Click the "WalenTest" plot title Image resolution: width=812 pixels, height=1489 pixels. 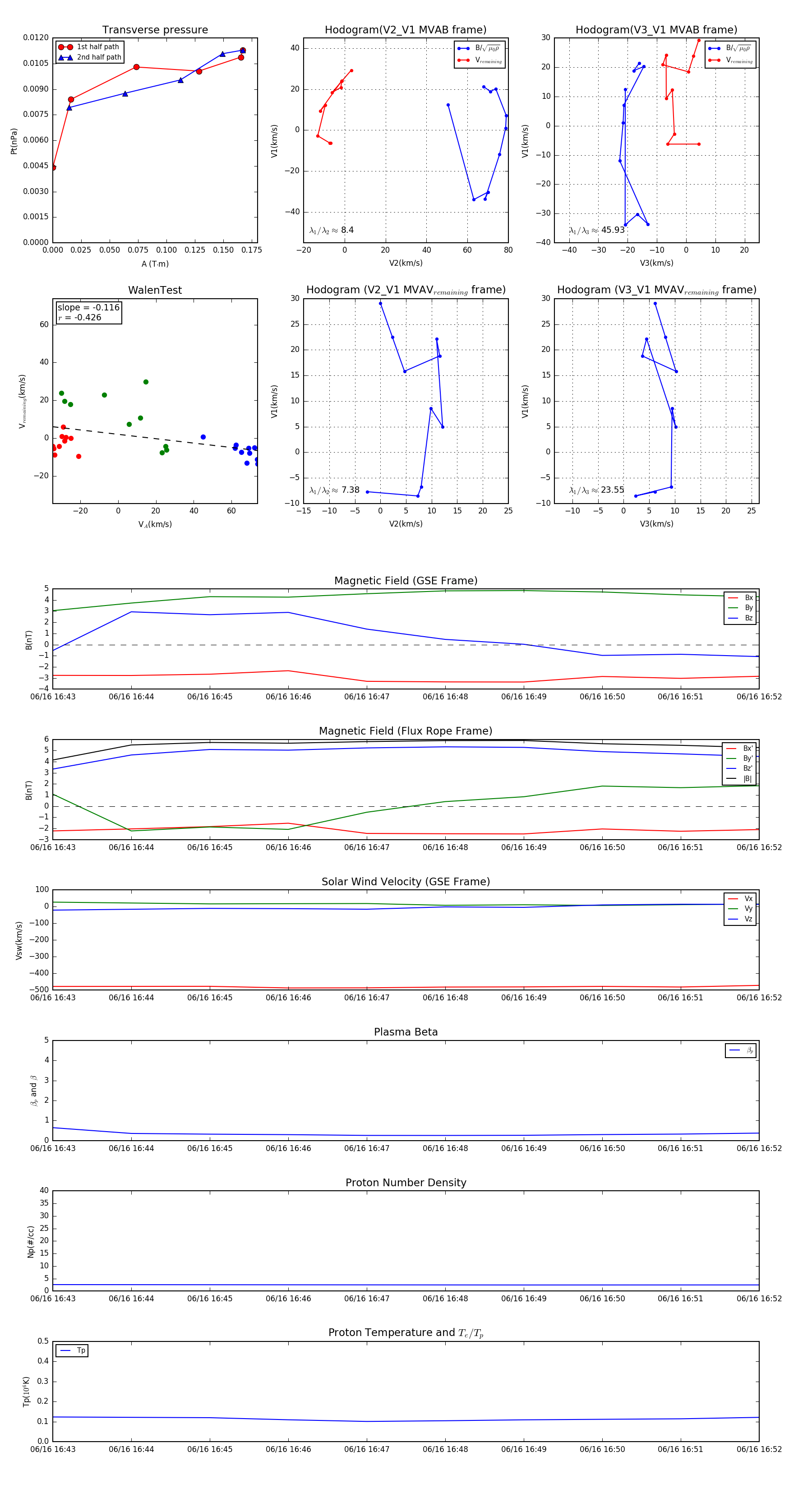click(x=155, y=290)
